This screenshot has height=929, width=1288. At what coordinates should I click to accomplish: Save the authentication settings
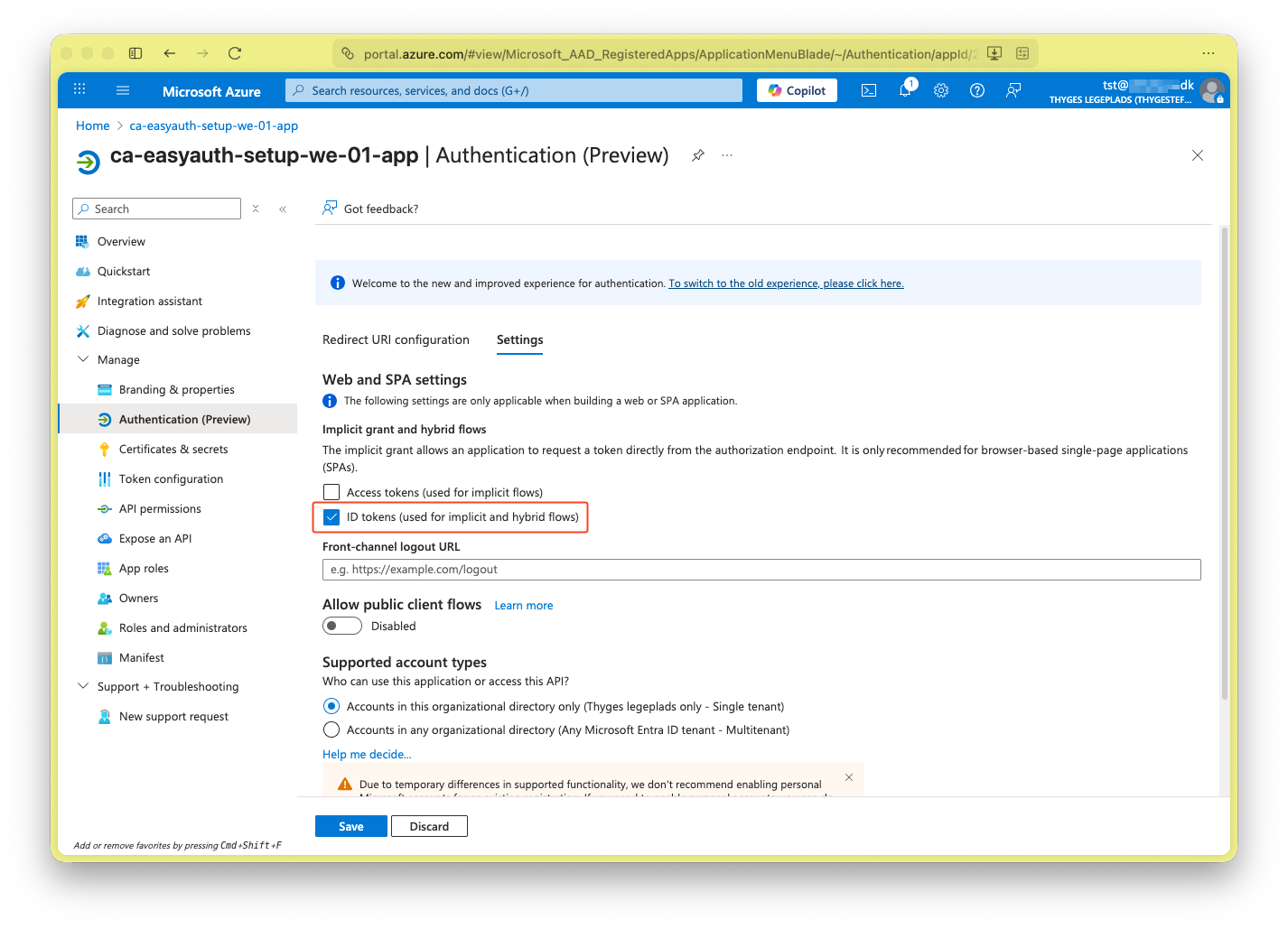(351, 826)
